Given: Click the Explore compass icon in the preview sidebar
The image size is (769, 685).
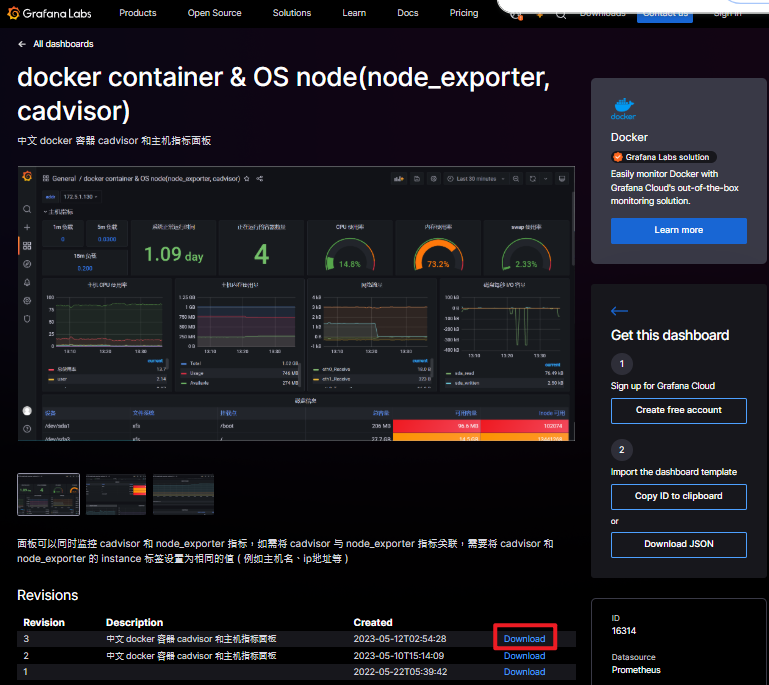Looking at the screenshot, I should point(27,264).
